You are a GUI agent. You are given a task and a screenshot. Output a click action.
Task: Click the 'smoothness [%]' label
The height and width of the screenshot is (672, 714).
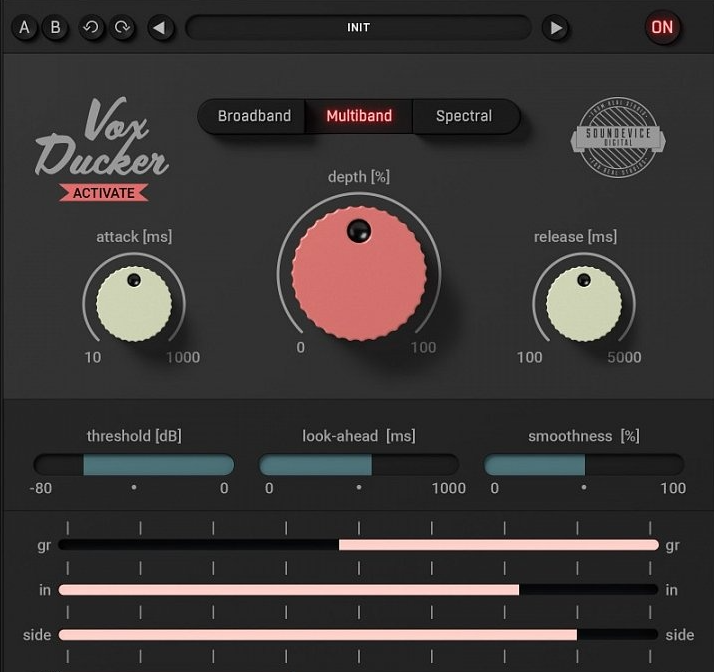click(584, 436)
